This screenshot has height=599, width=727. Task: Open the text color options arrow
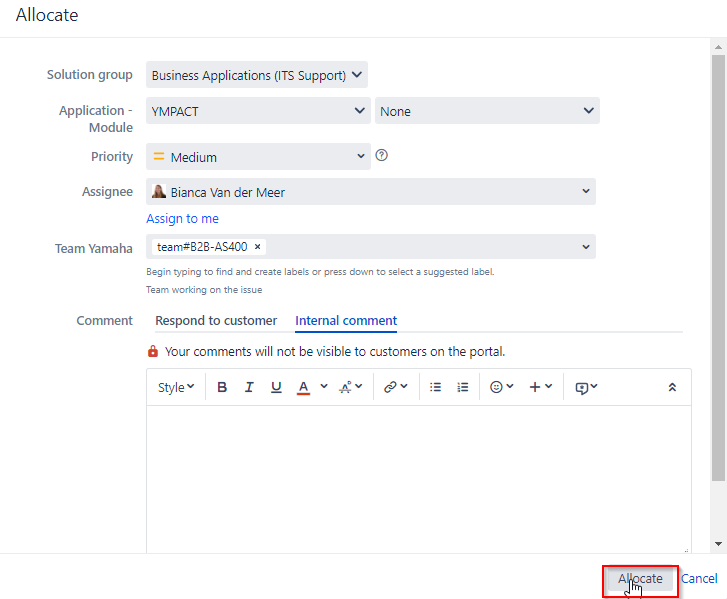[324, 386]
